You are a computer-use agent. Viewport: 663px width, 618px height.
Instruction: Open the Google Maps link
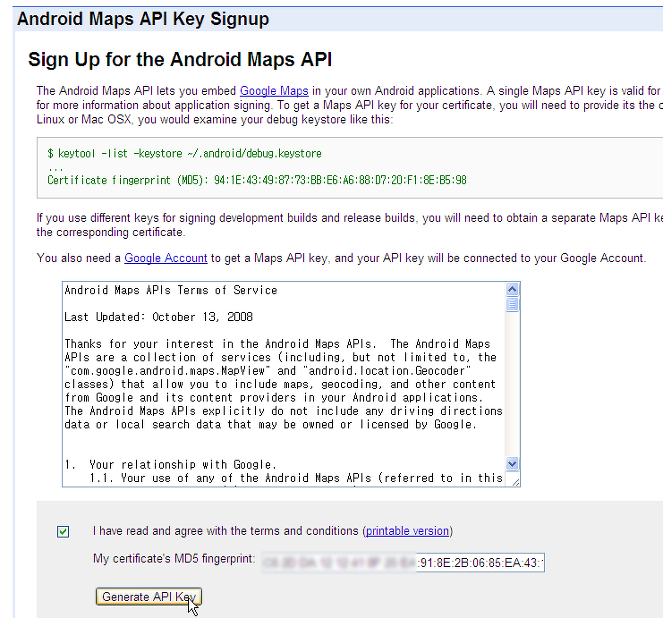[x=274, y=91]
